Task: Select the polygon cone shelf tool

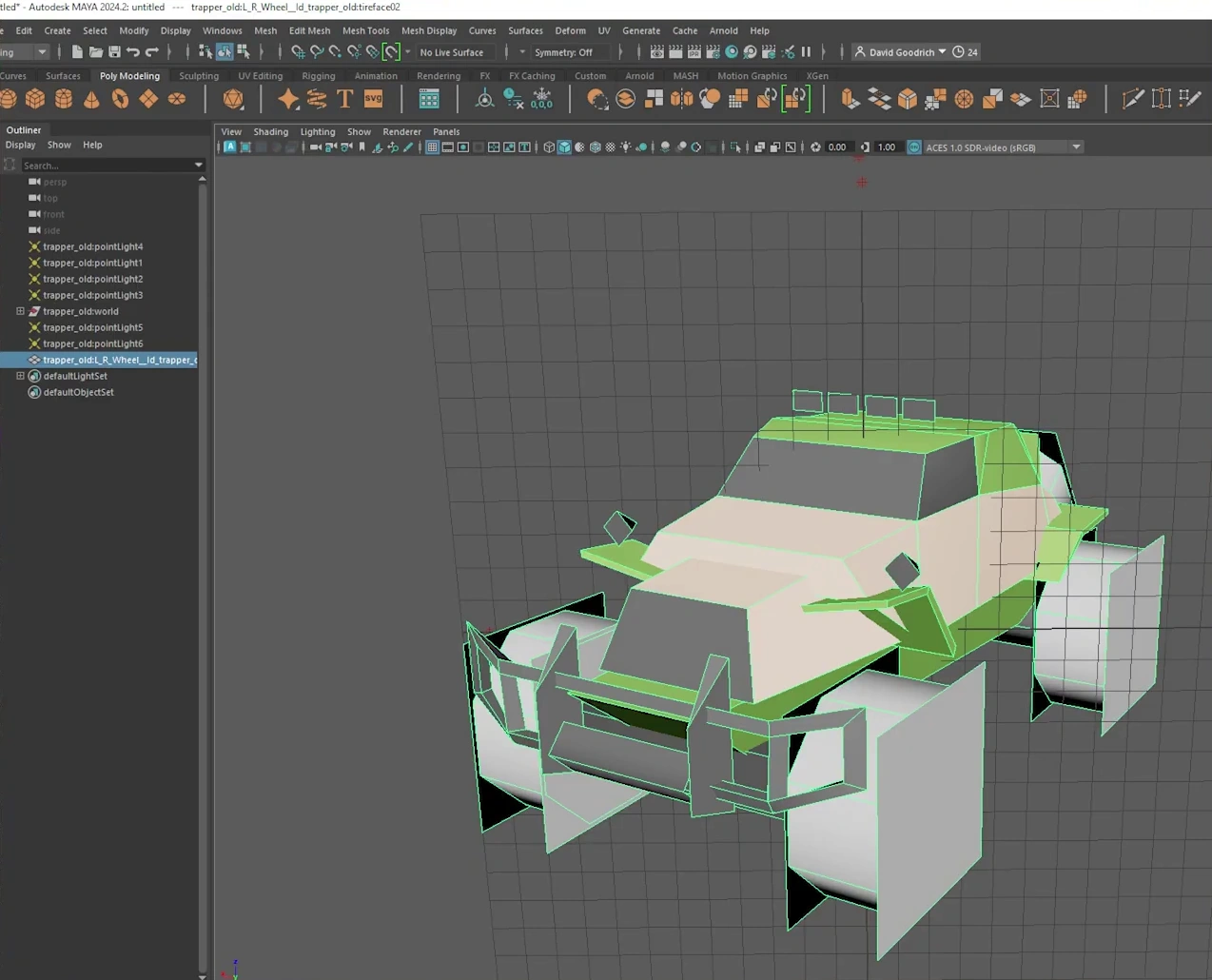Action: pyautogui.click(x=91, y=99)
